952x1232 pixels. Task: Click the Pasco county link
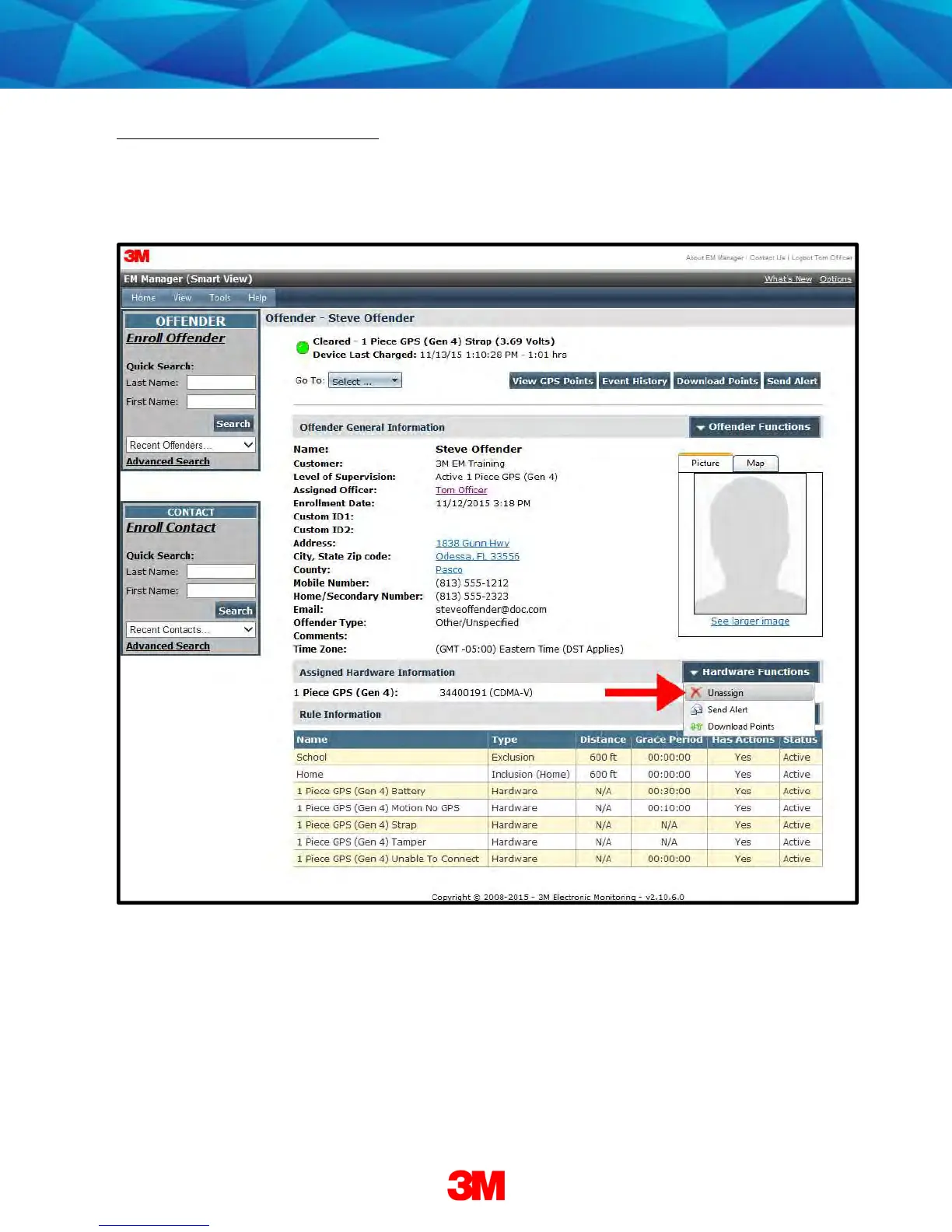[x=449, y=569]
